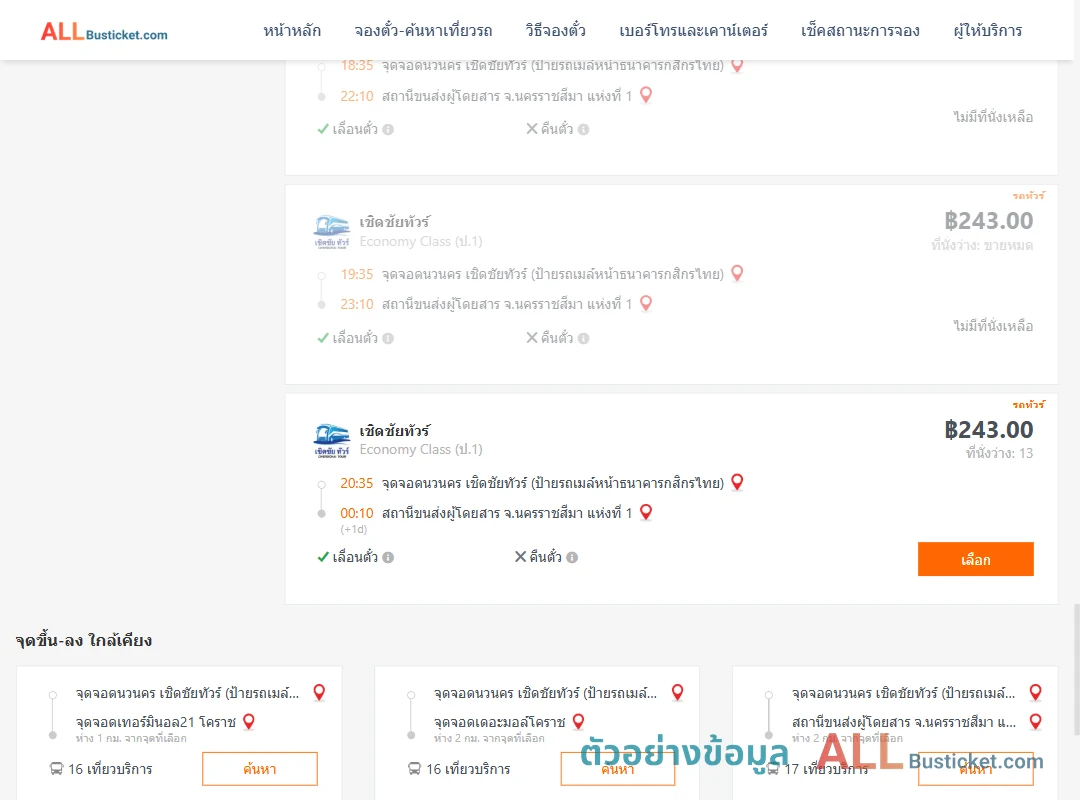The height and width of the screenshot is (800, 1080).
Task: Click map pin for 23:10 arrival station
Action: click(646, 303)
